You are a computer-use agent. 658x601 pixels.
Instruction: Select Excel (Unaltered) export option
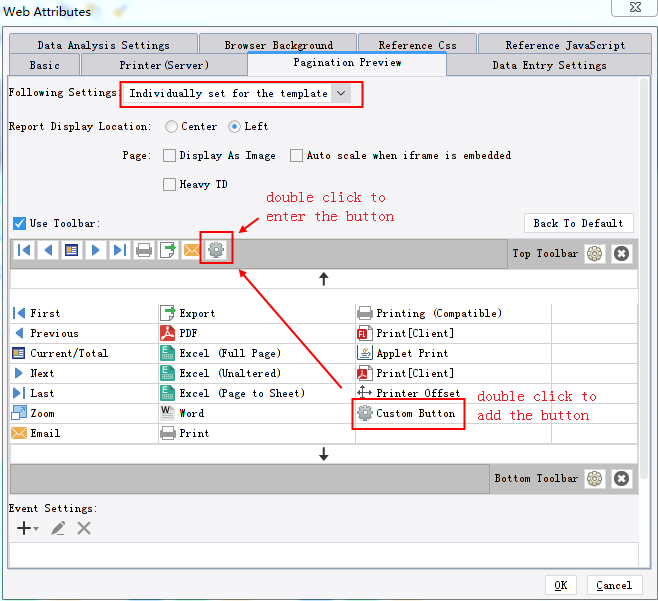click(257, 373)
